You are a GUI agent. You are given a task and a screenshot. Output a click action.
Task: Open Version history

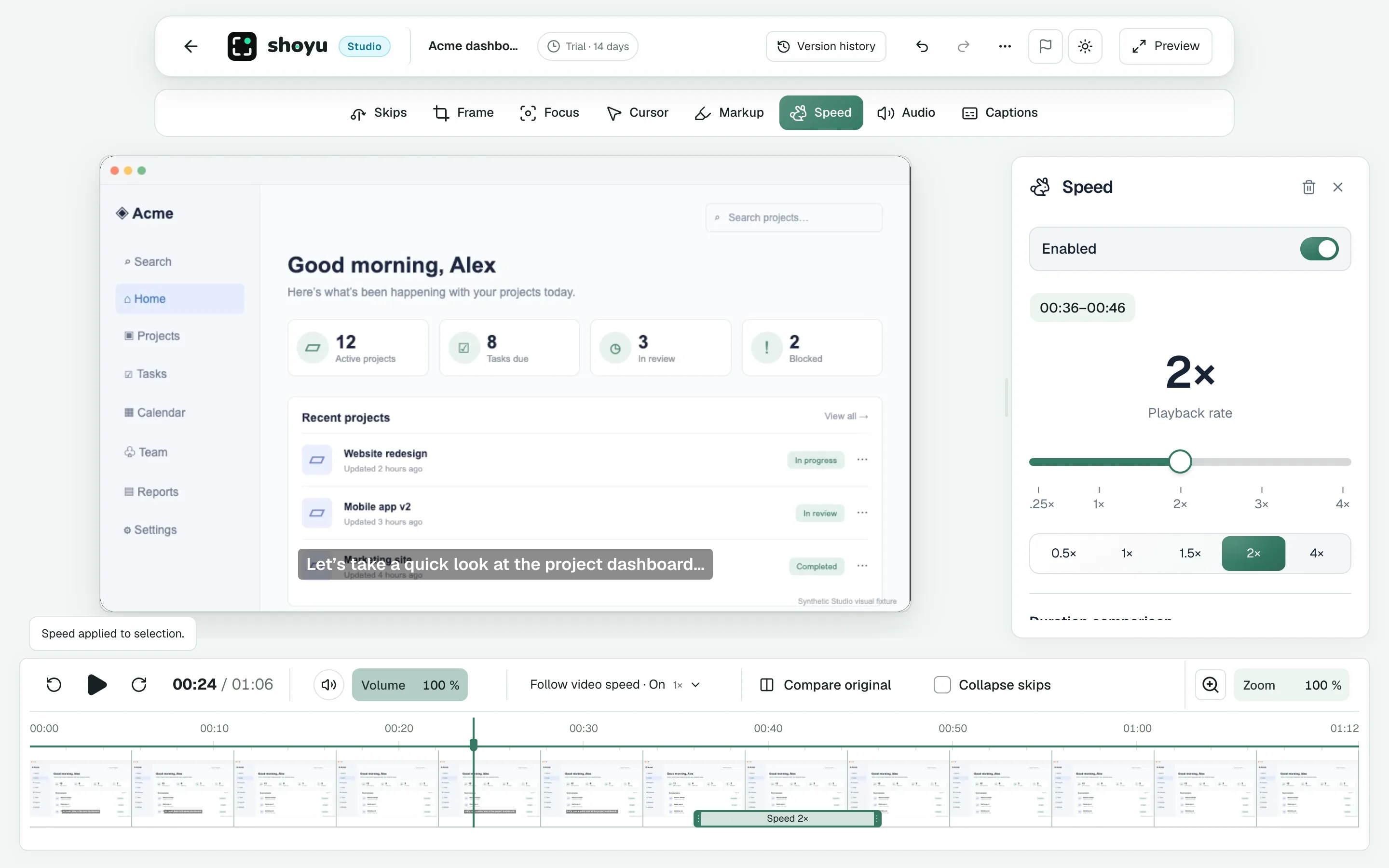(x=825, y=46)
